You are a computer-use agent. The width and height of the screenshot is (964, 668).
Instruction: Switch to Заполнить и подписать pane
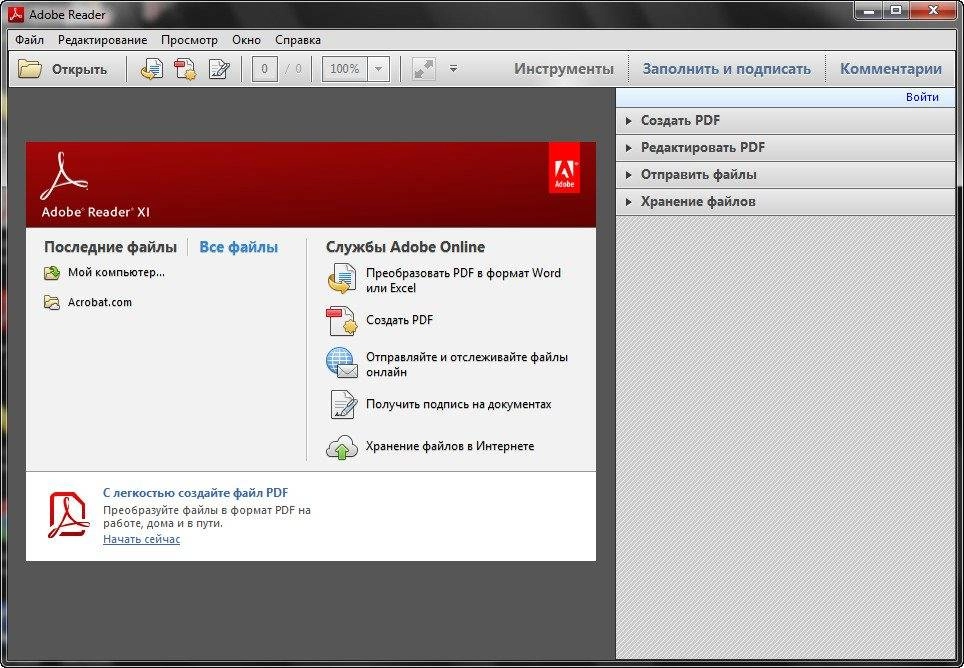pyautogui.click(x=727, y=69)
